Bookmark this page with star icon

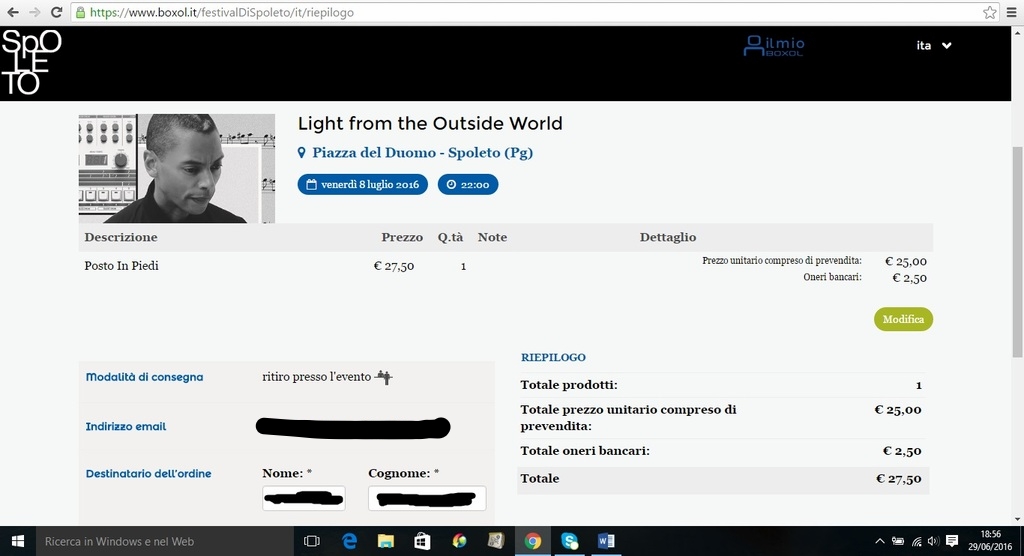pos(989,12)
